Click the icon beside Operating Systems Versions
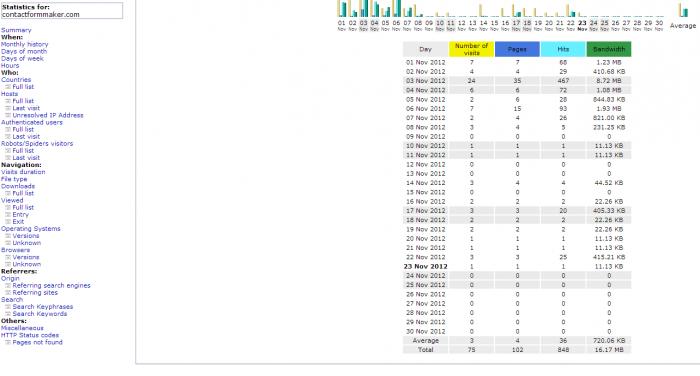Image resolution: width=700 pixels, height=376 pixels. (x=8, y=236)
